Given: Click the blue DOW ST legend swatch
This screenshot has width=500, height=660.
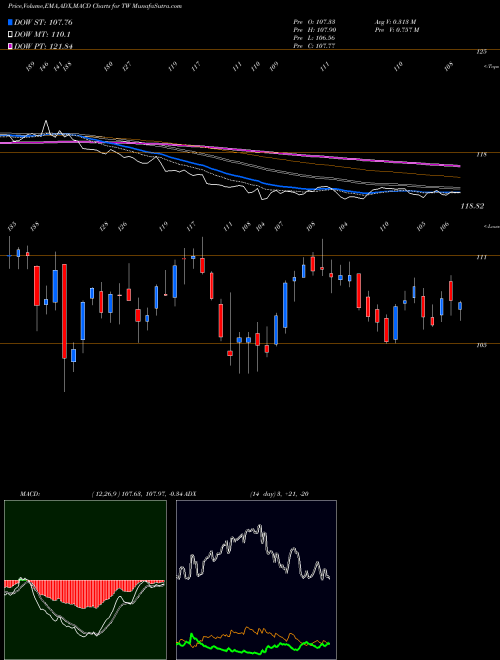Looking at the screenshot, I should click(10, 22).
